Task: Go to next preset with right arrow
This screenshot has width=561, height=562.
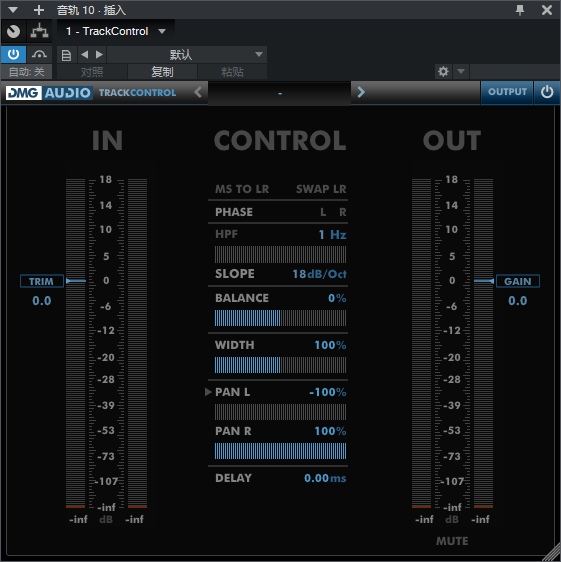Action: 99,54
